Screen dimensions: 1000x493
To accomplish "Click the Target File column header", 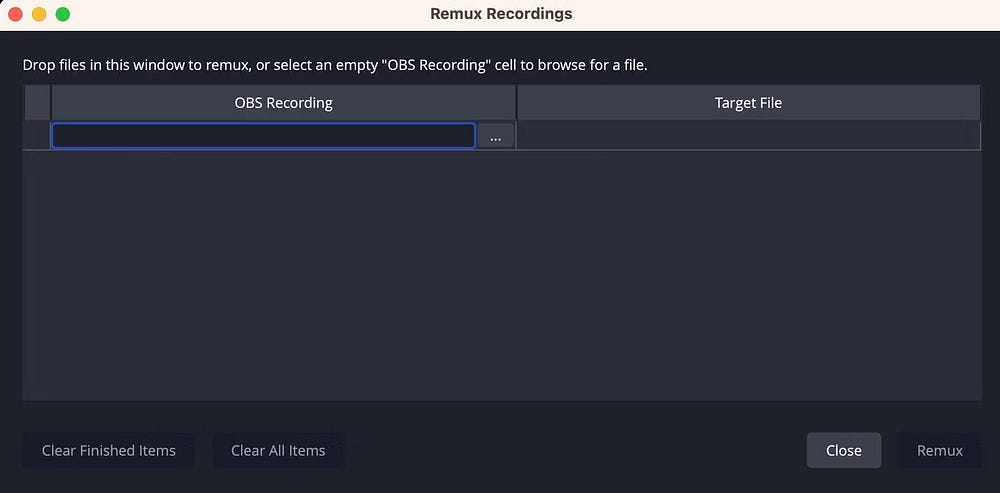I will (x=748, y=103).
